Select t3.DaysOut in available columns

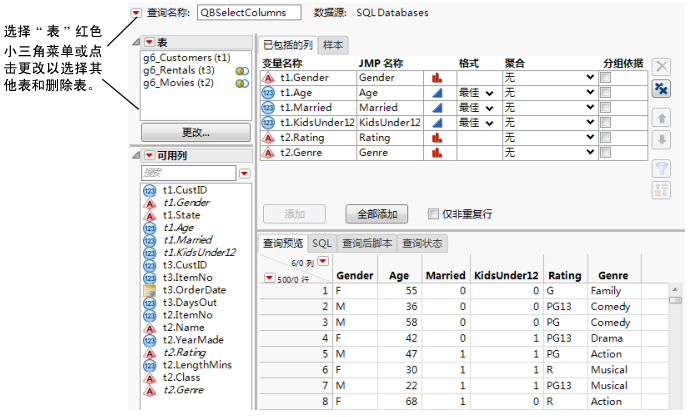[x=190, y=303]
